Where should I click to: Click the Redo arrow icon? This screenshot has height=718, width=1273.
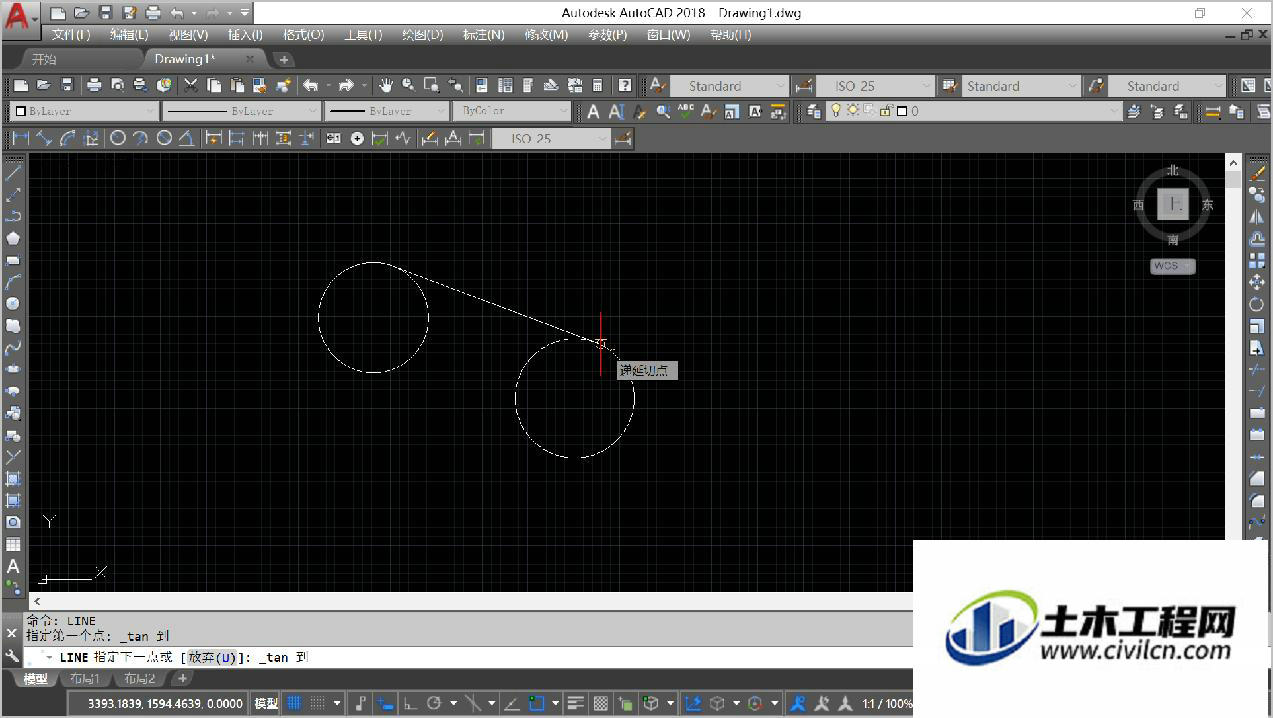pyautogui.click(x=346, y=86)
